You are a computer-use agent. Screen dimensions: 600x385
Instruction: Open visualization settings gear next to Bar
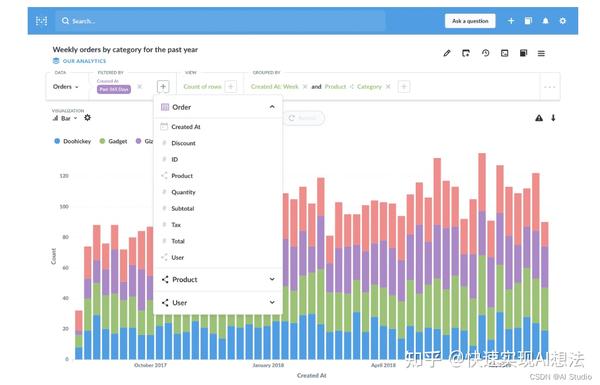tap(87, 117)
